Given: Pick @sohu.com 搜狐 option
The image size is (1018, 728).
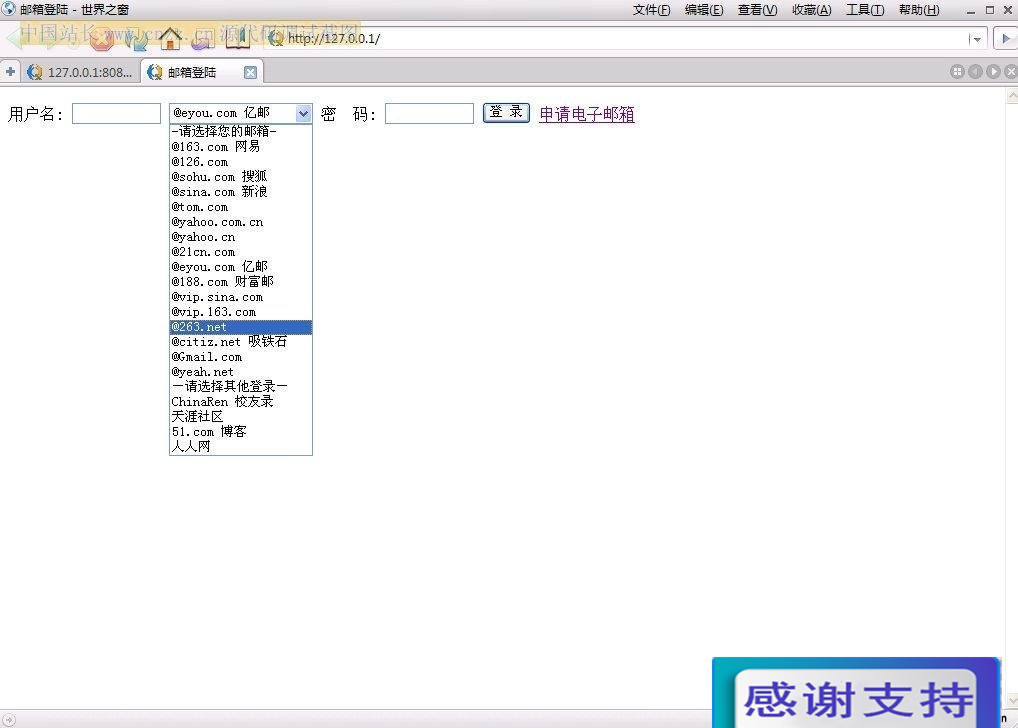Looking at the screenshot, I should coord(241,177).
